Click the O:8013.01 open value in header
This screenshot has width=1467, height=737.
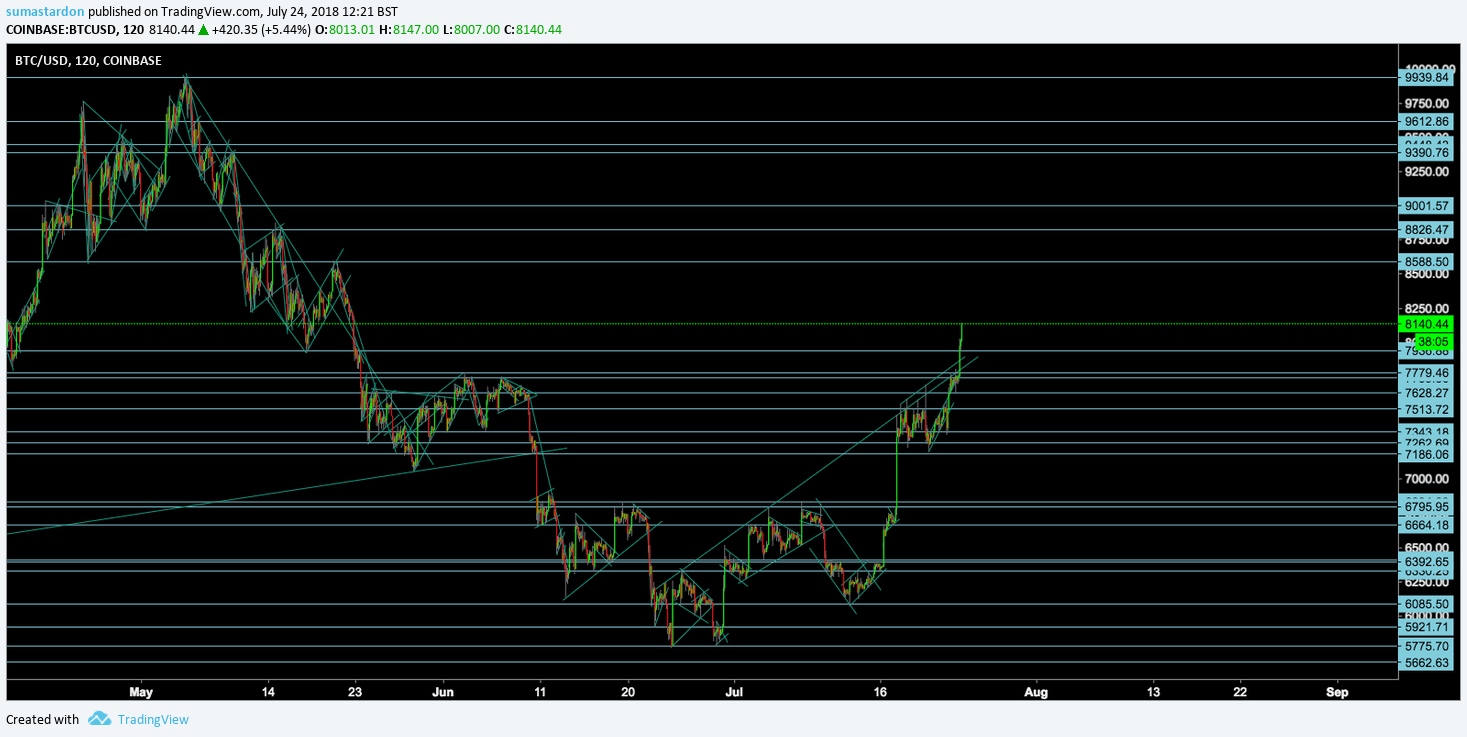345,30
